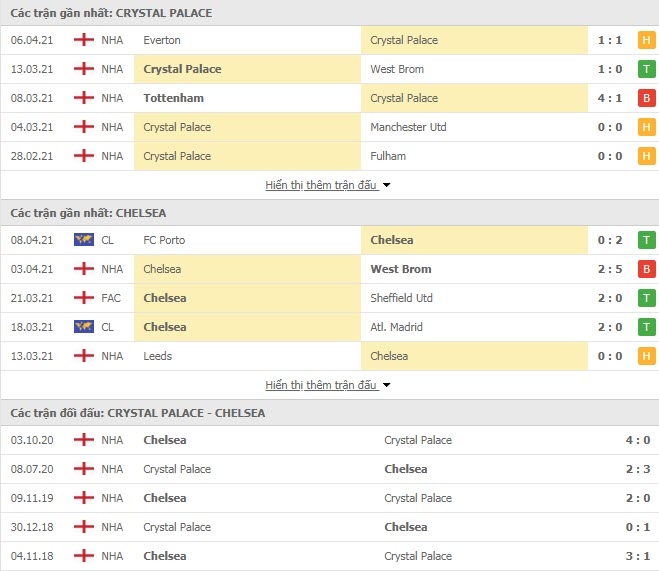Click the green T badge for West Brom 1:0 match

point(646,69)
